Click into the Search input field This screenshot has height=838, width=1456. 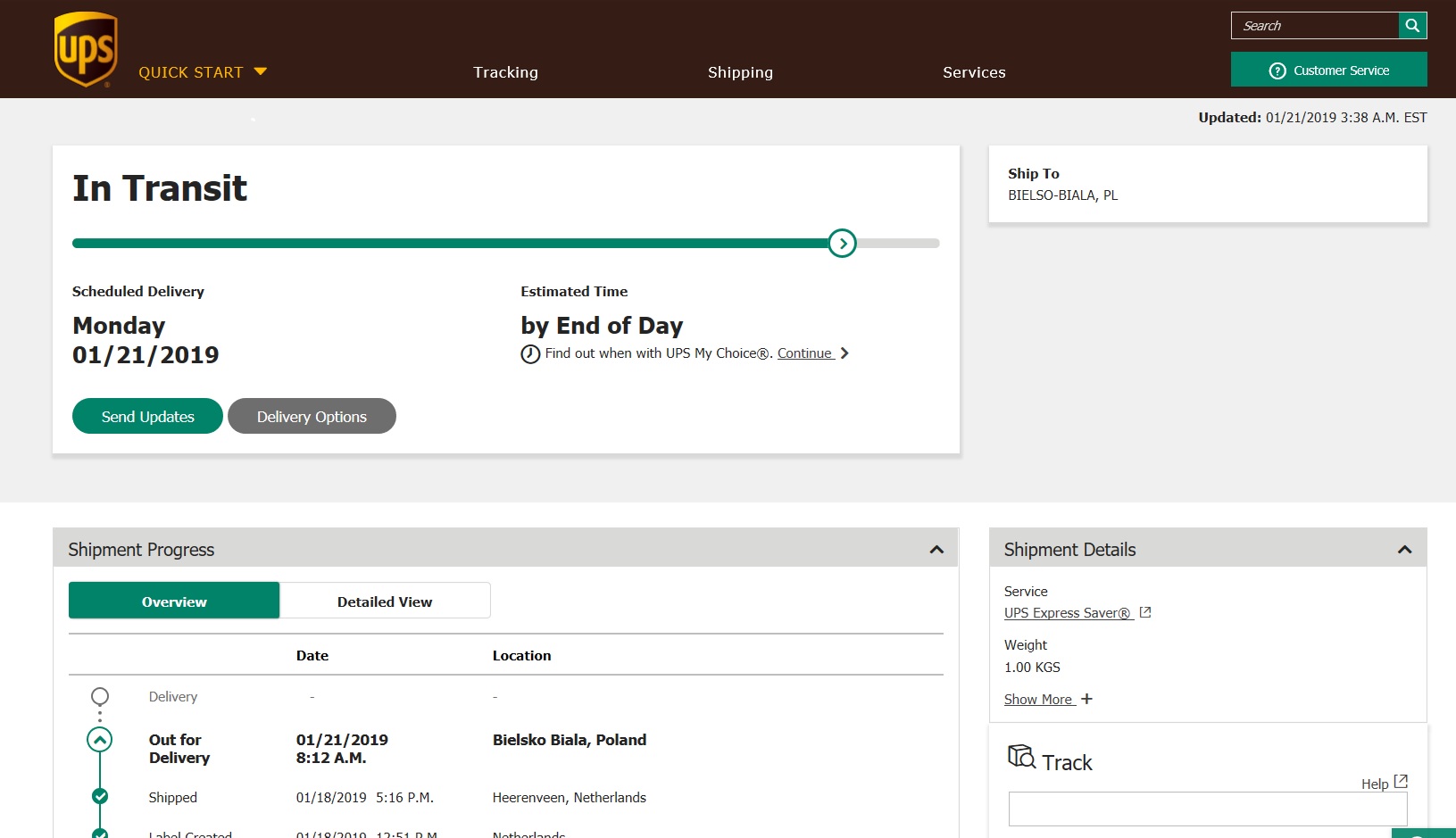1315,25
